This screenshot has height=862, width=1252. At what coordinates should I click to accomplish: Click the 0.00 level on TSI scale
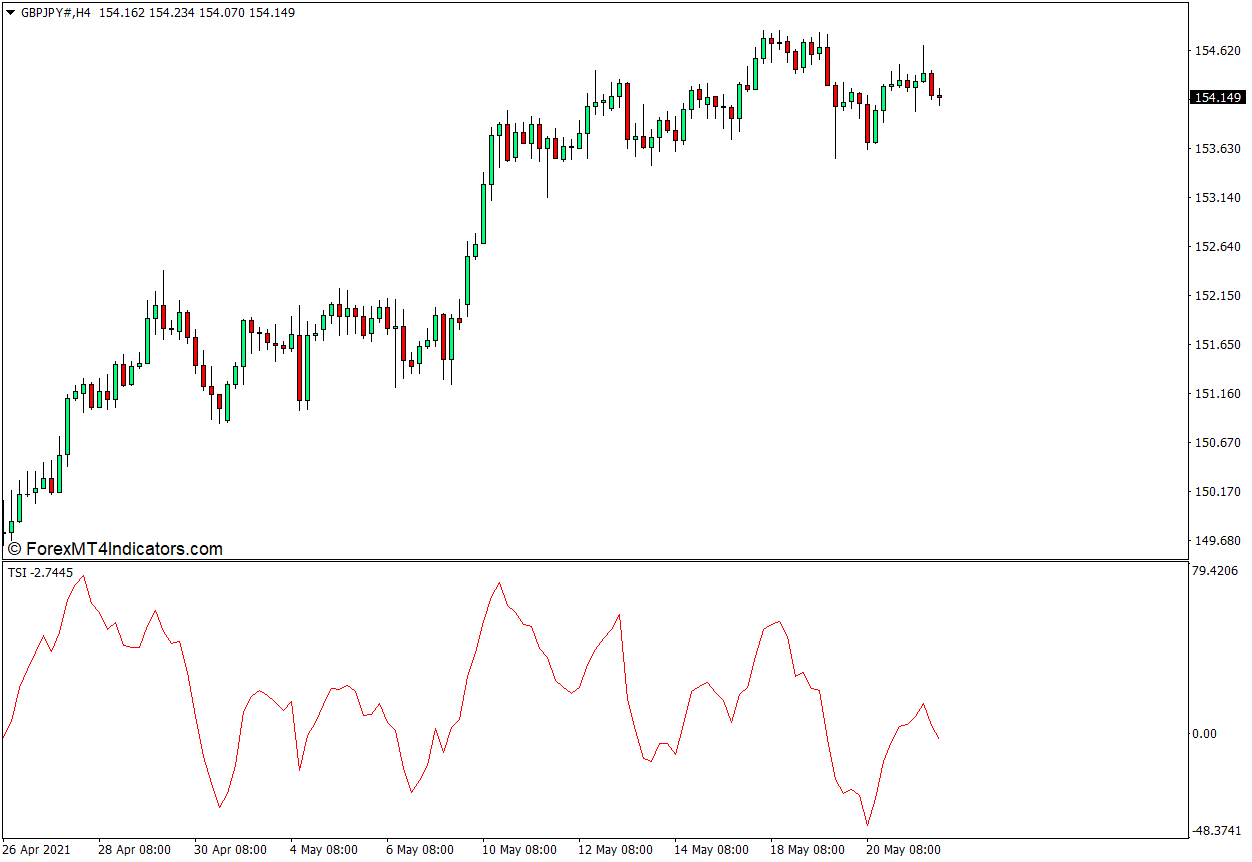coord(1203,734)
